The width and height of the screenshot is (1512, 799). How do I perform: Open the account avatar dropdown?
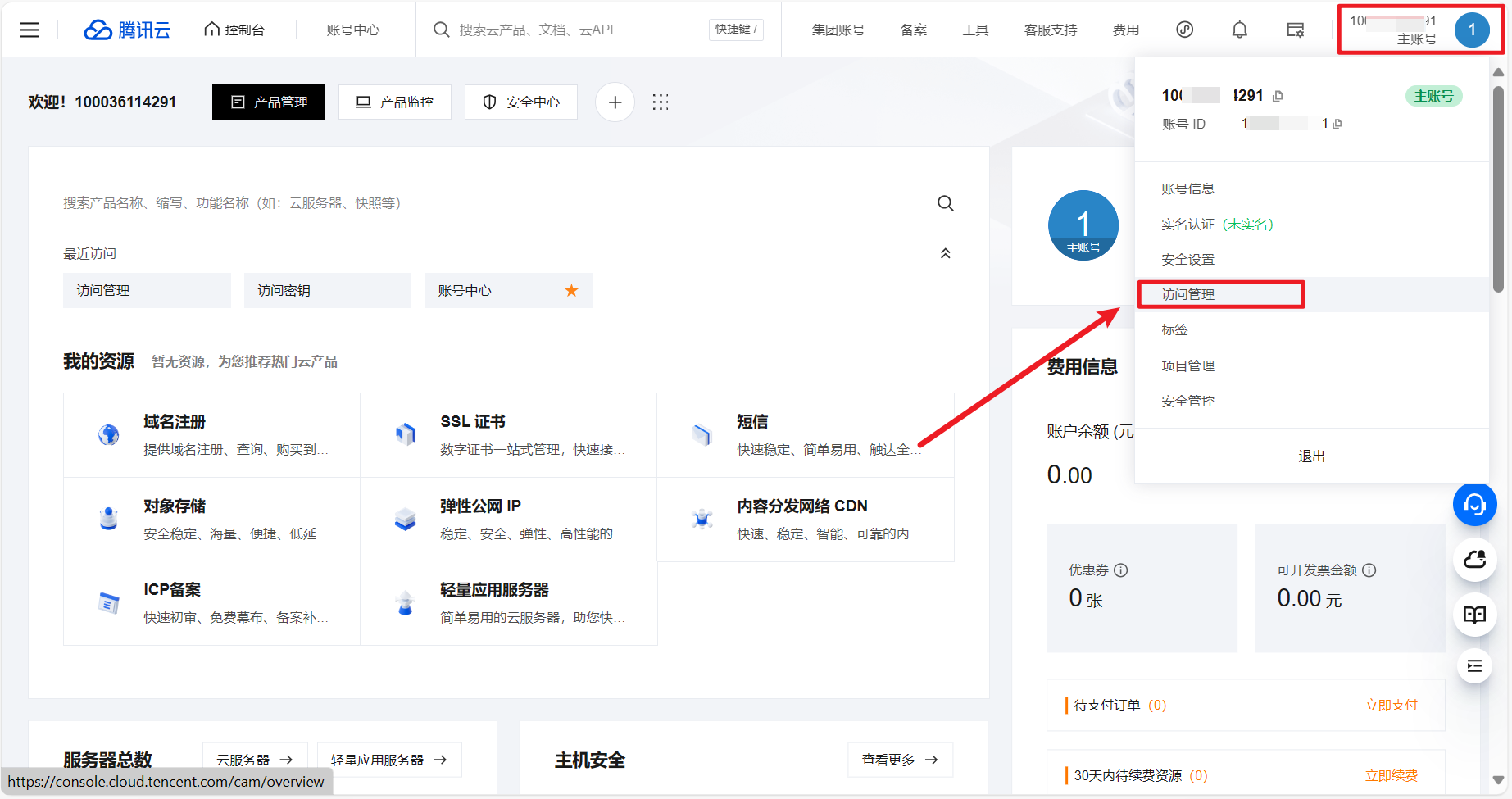pos(1473,30)
